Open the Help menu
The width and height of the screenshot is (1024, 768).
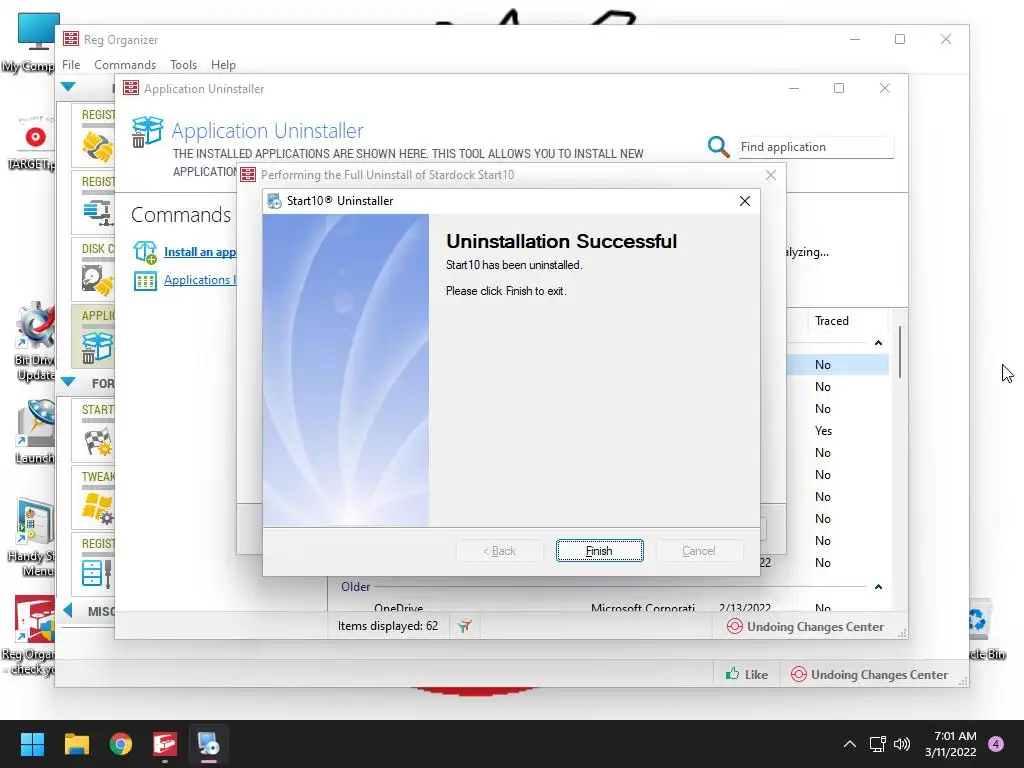pos(223,65)
